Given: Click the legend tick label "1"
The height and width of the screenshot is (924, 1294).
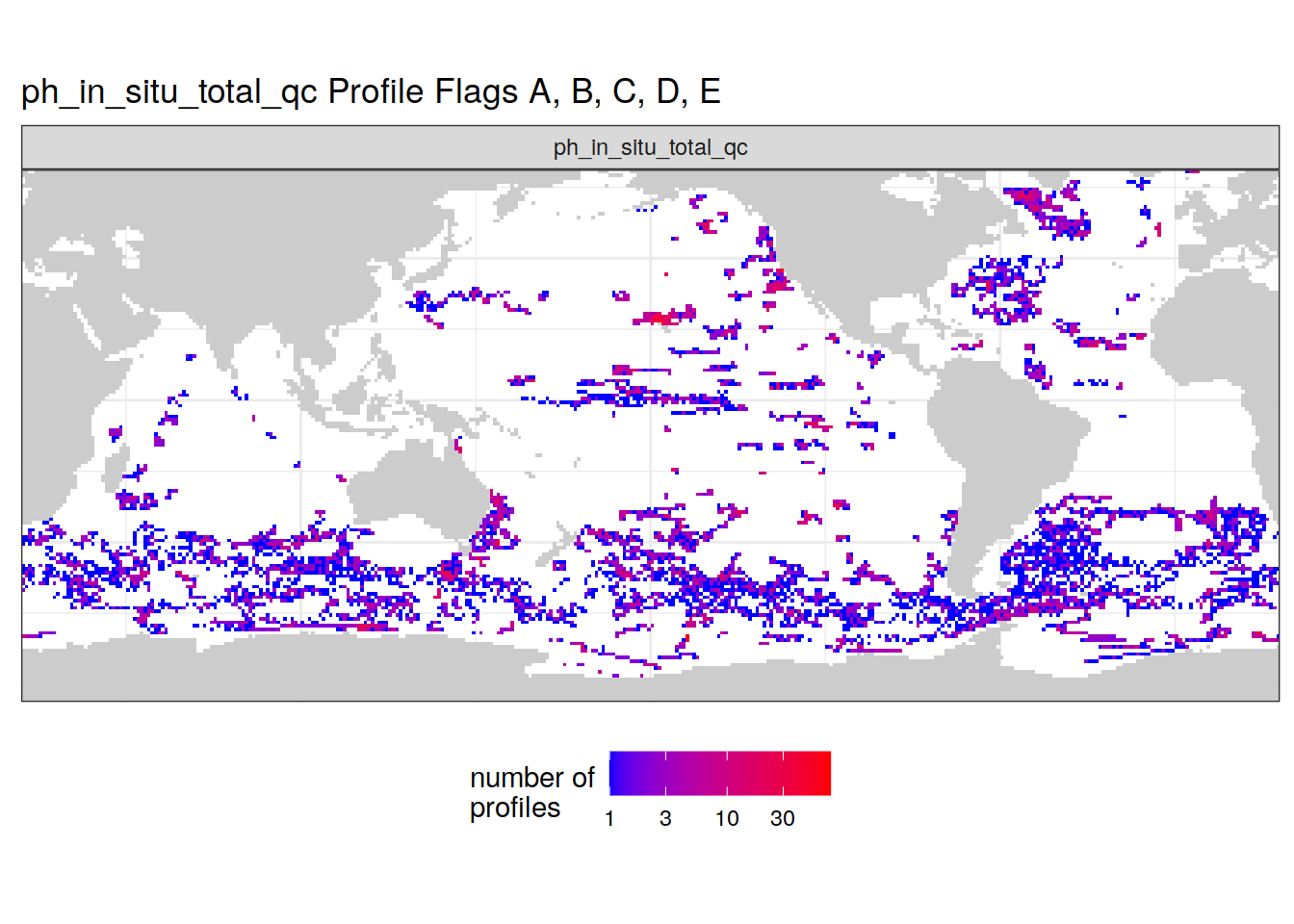Looking at the screenshot, I should click(x=609, y=818).
